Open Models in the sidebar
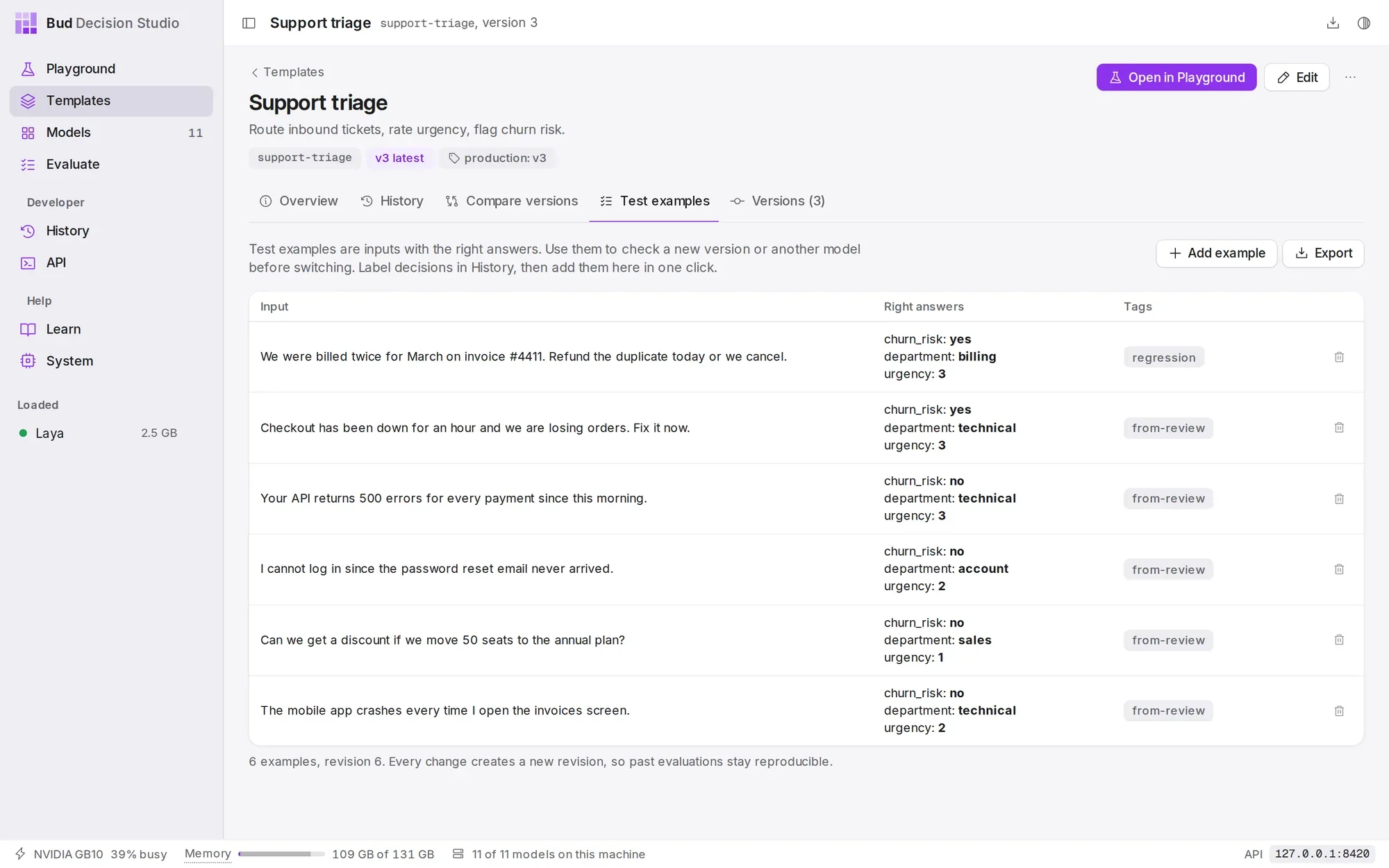This screenshot has height=868, width=1389. pyautogui.click(x=111, y=133)
